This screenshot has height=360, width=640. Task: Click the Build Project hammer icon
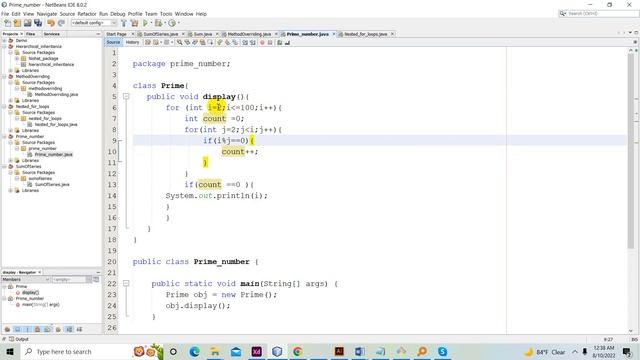[x=124, y=23]
